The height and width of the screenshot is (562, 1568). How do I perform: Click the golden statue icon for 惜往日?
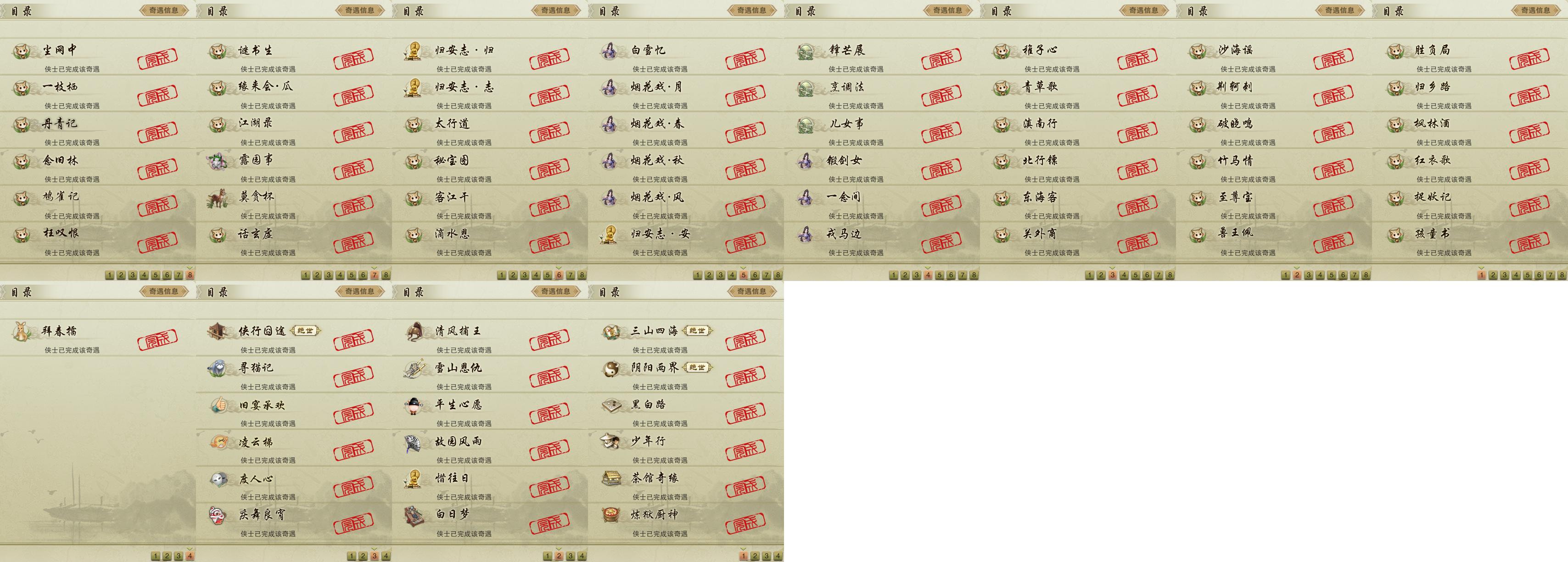(x=414, y=478)
